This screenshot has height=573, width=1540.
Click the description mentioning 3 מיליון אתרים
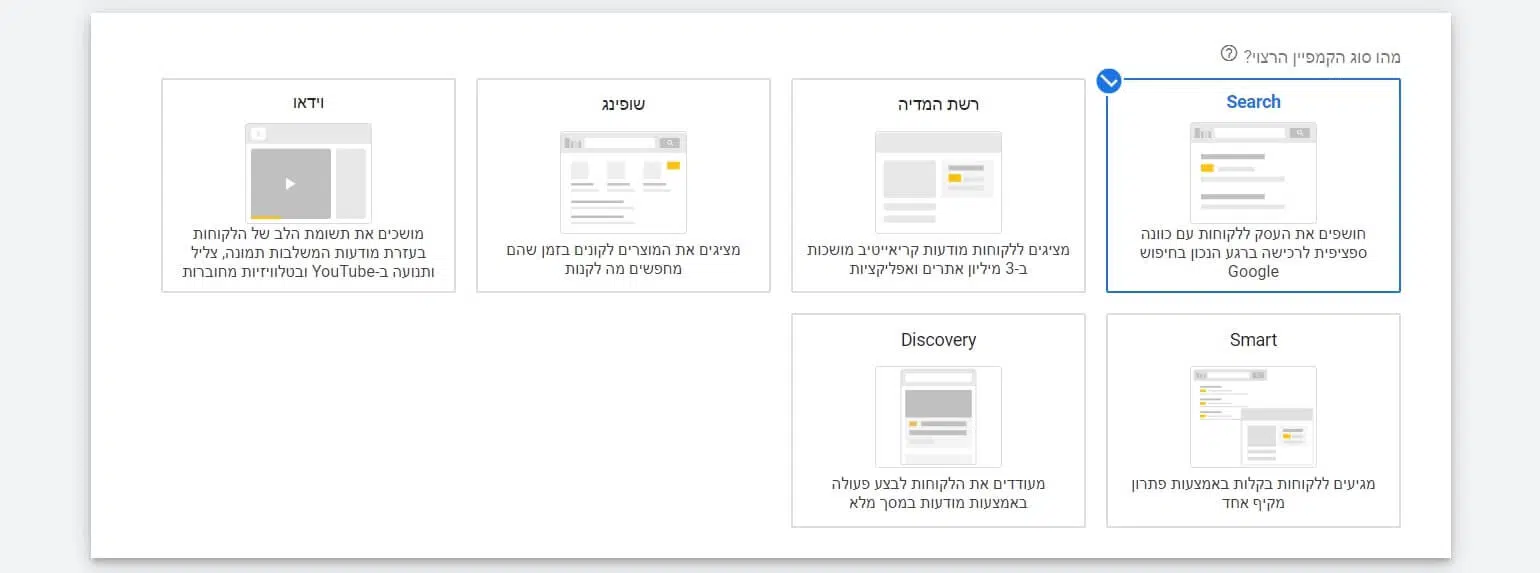[938, 259]
